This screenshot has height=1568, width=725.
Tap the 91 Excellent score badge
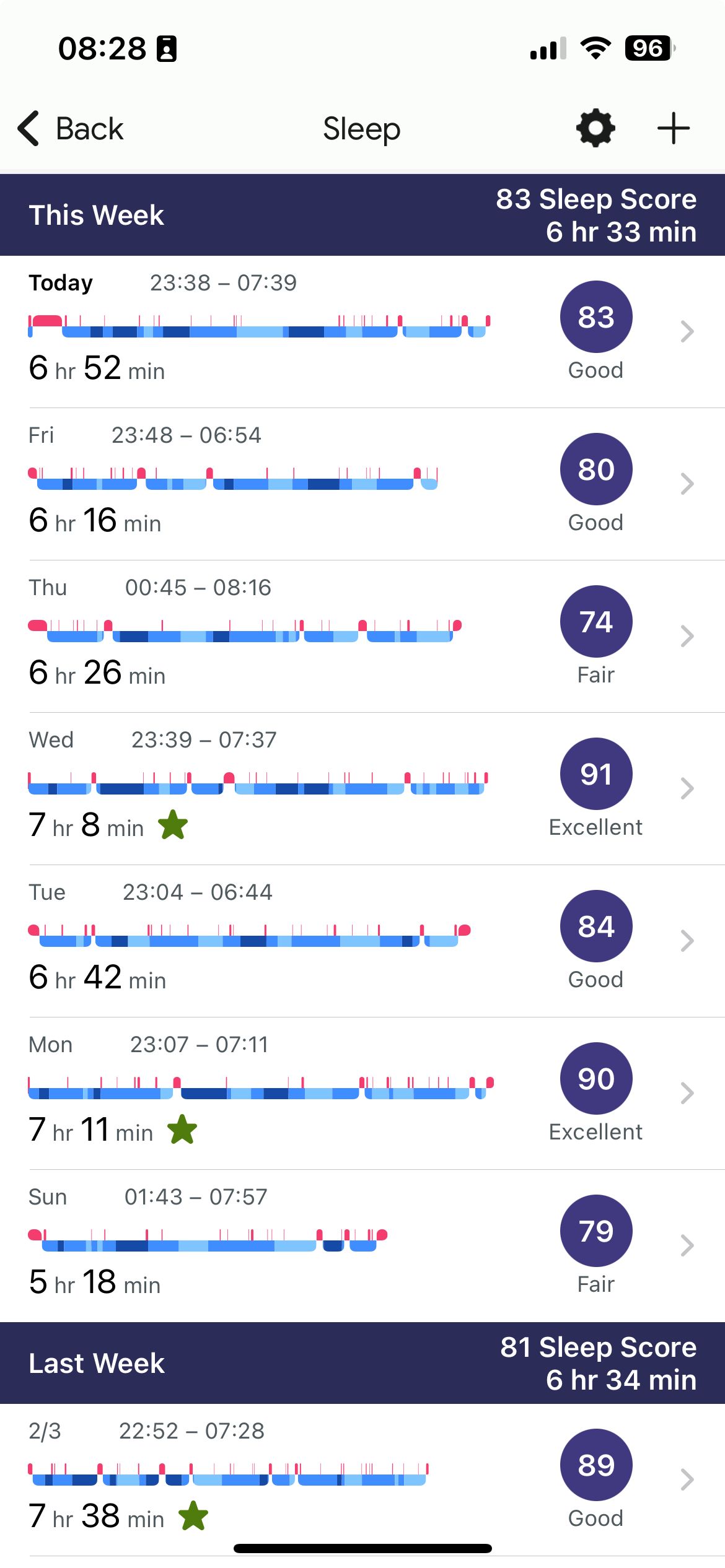(x=596, y=774)
